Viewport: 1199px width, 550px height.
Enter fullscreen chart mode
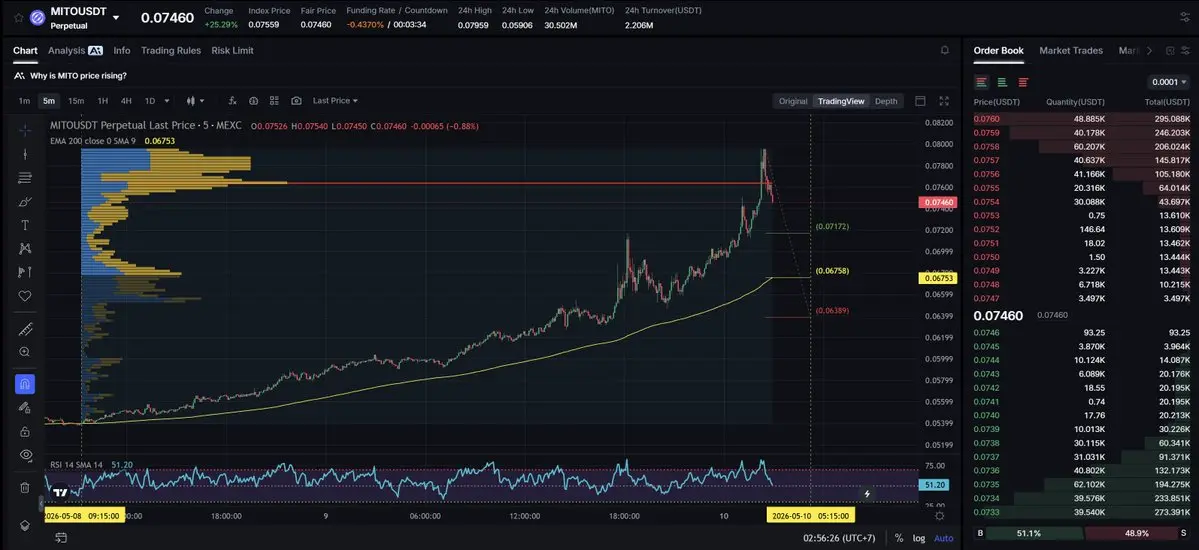pos(944,101)
